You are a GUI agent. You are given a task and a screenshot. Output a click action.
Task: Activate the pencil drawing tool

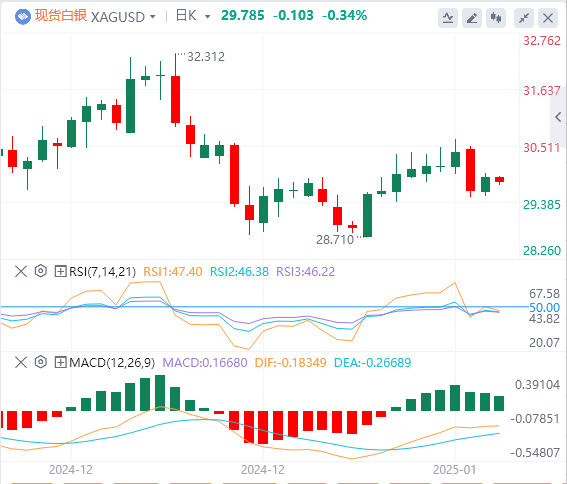pos(472,18)
